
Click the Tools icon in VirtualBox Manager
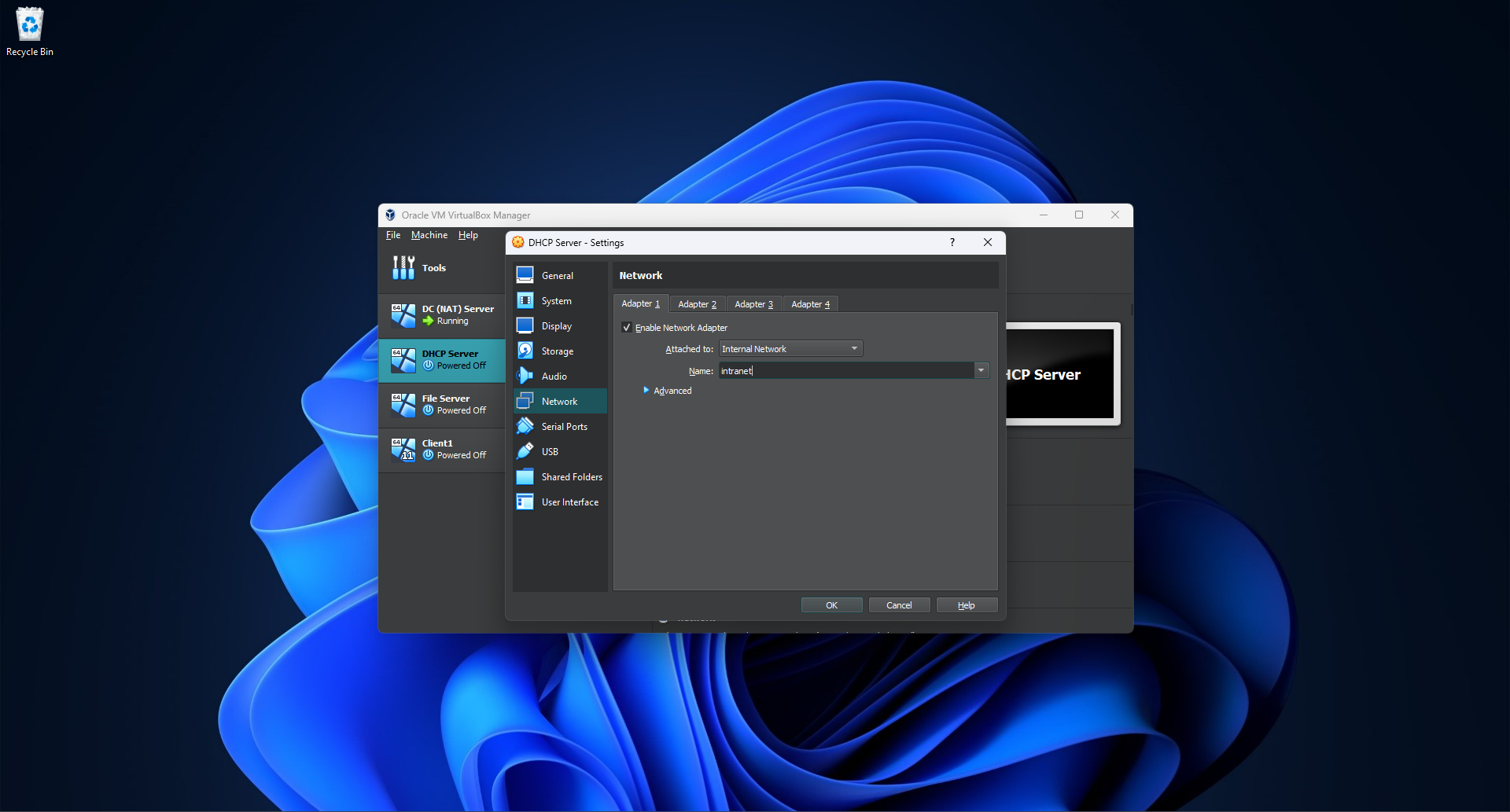[x=403, y=268]
